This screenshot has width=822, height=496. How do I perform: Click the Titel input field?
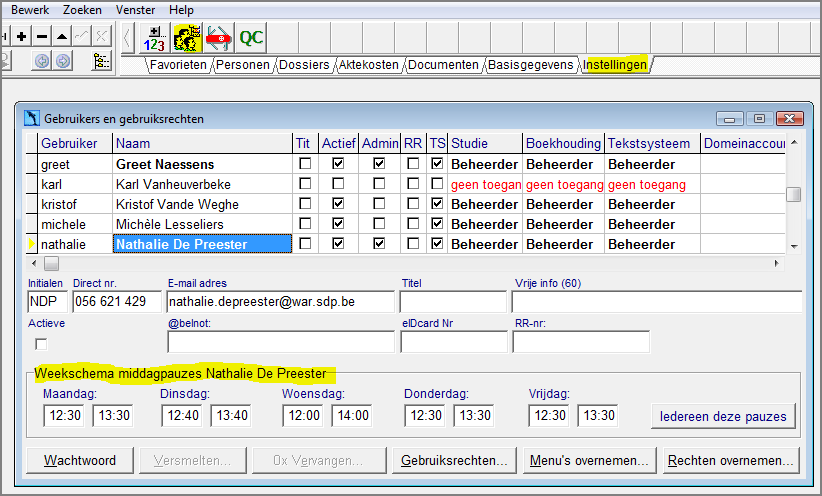[453, 301]
